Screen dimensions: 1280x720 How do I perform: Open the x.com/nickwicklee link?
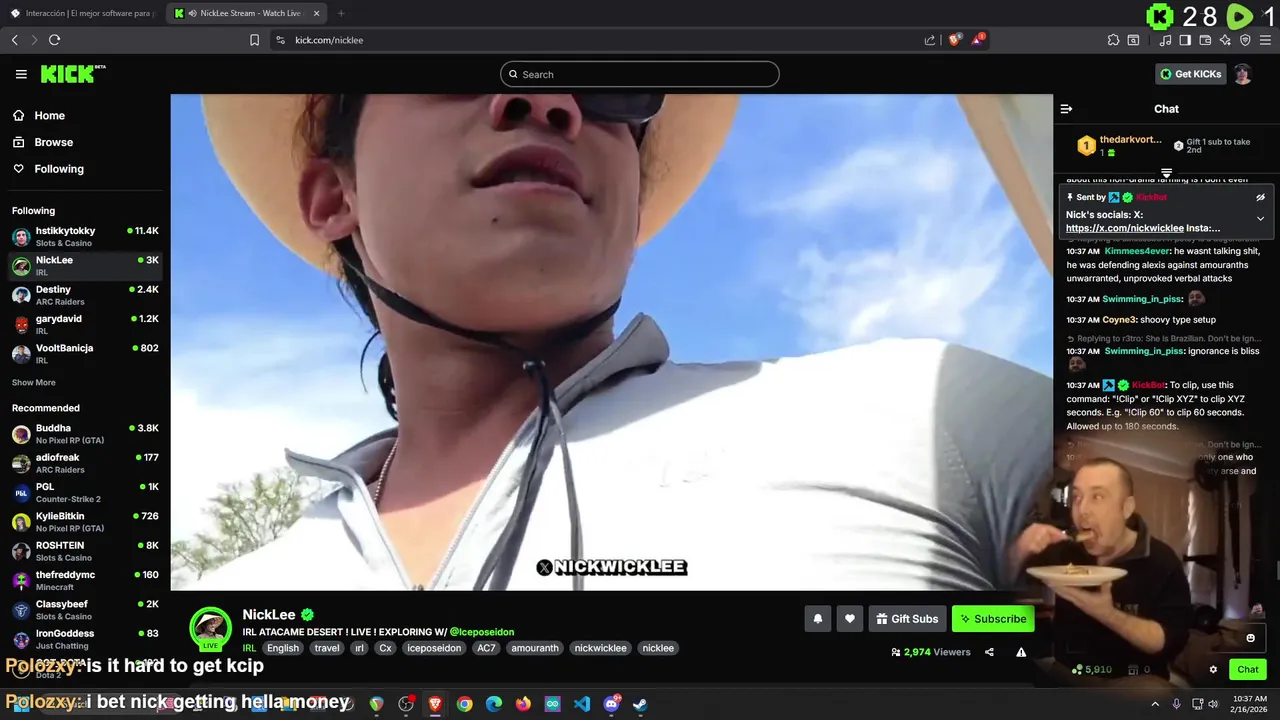(x=1124, y=228)
